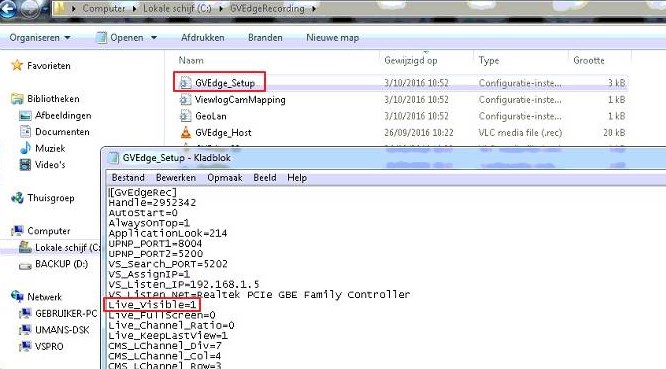Click Computer in the address breadcrumb

[x=104, y=8]
